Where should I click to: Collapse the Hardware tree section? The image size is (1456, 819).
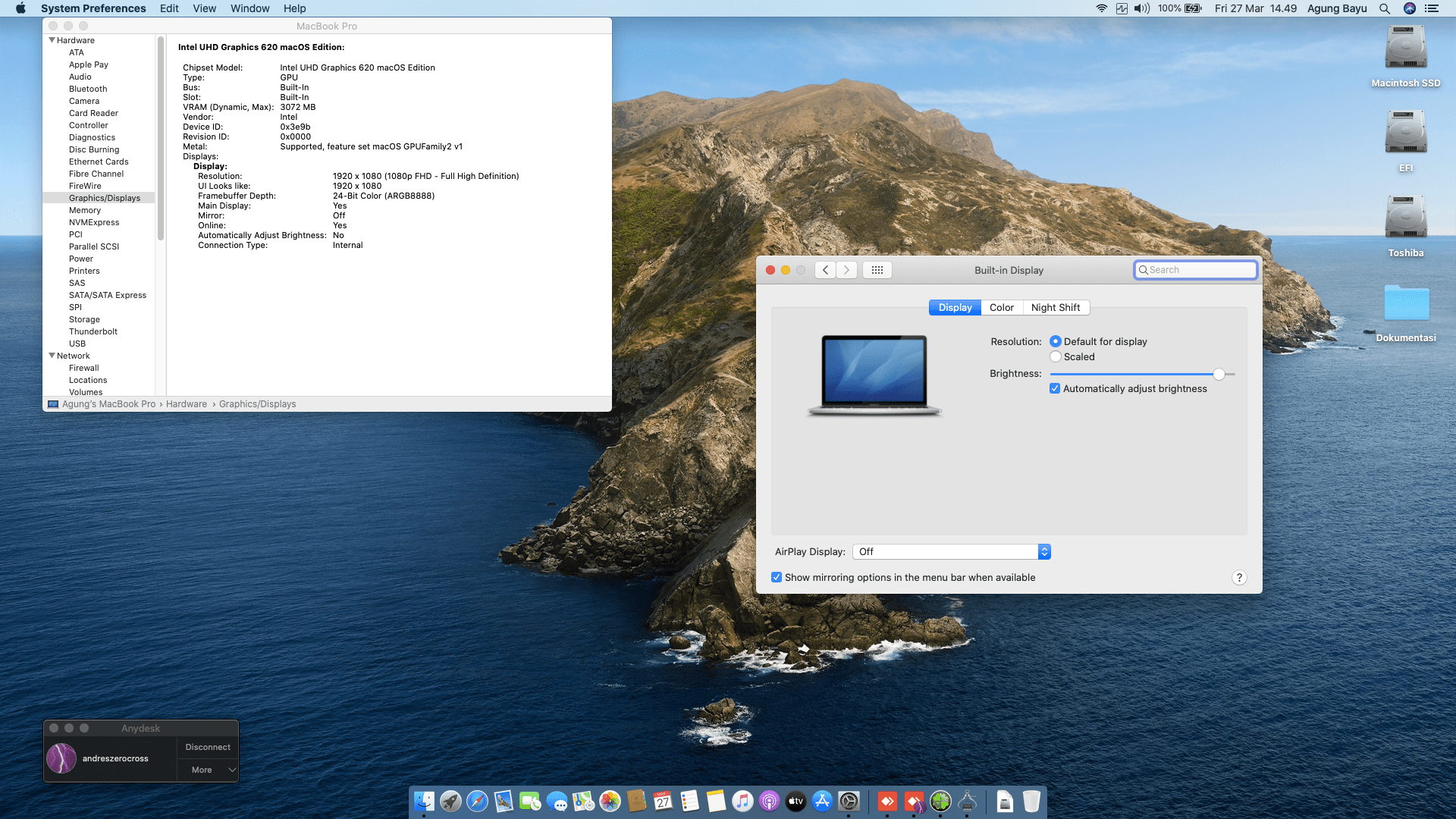(x=52, y=40)
